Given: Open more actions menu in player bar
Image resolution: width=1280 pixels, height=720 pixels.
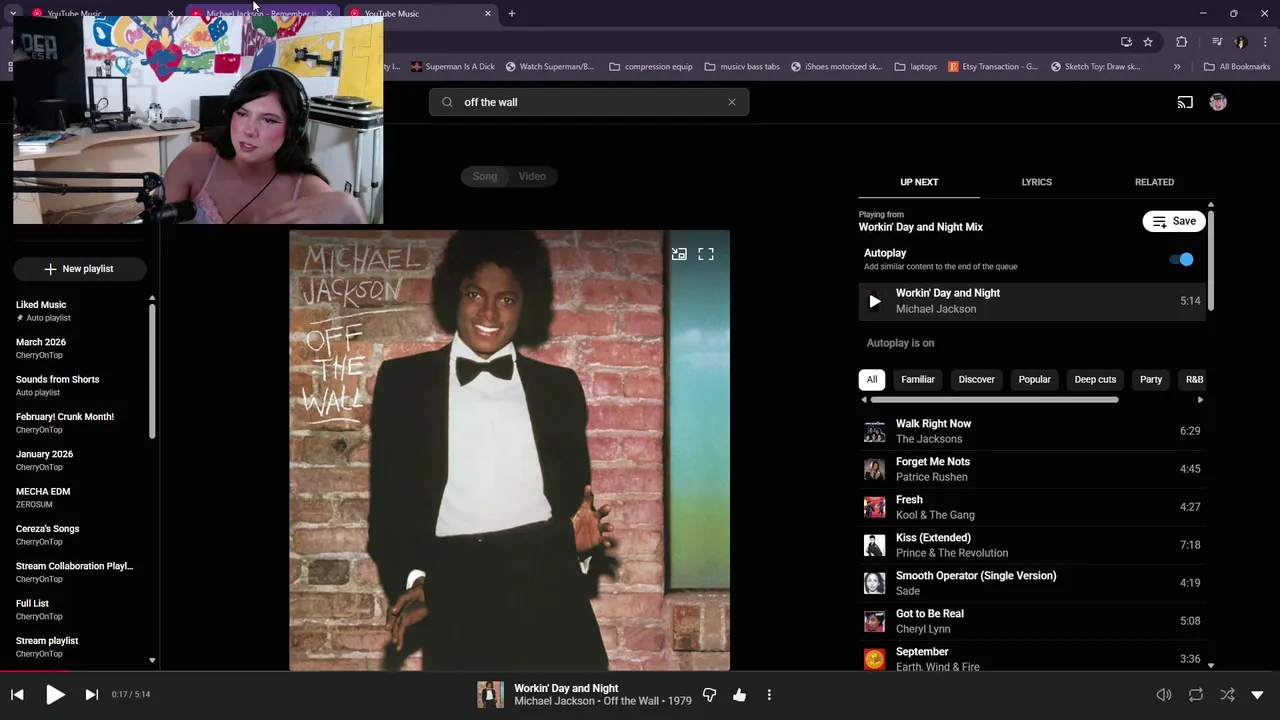Looking at the screenshot, I should [x=769, y=695].
